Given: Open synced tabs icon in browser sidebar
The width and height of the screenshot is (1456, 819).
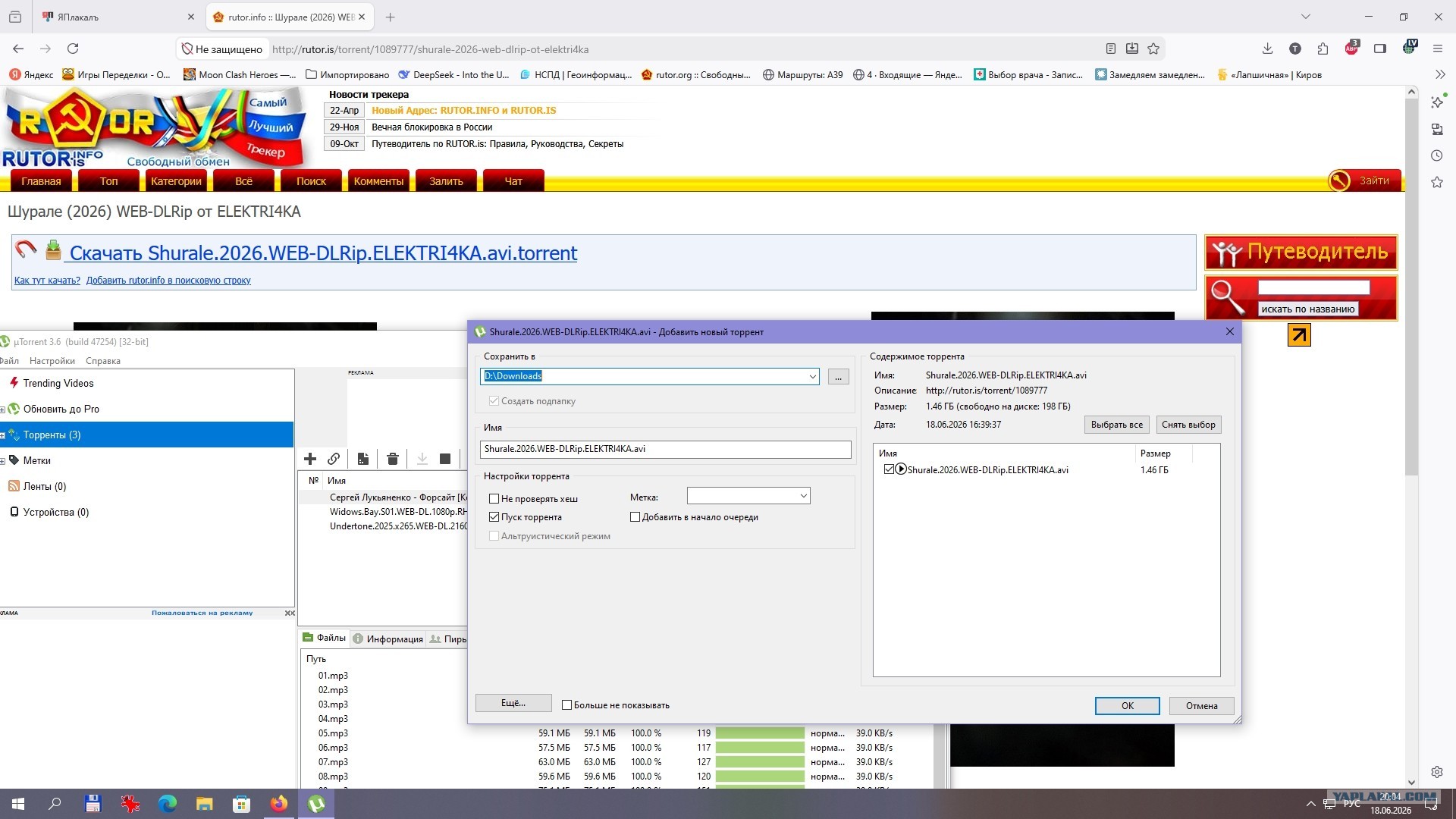Looking at the screenshot, I should point(1437,129).
